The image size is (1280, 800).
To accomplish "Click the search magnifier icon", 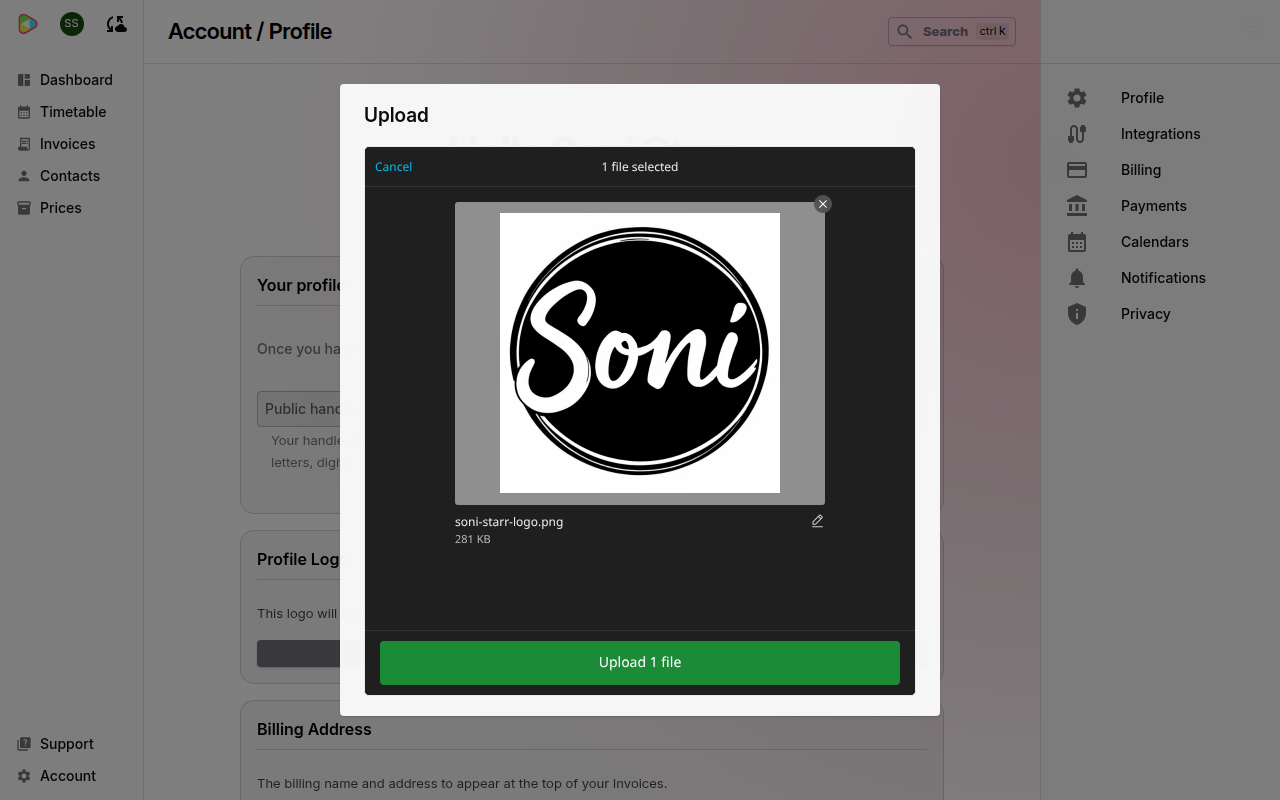I will (x=904, y=32).
